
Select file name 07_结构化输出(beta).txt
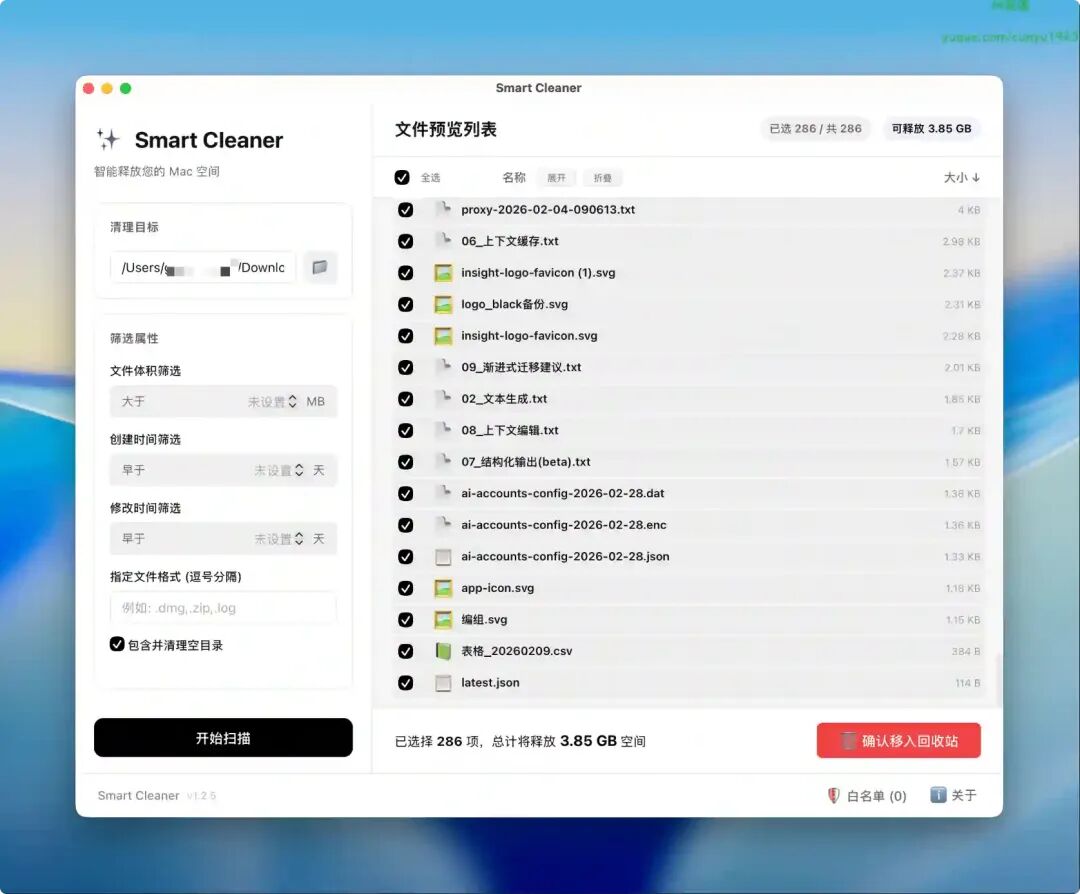click(526, 462)
